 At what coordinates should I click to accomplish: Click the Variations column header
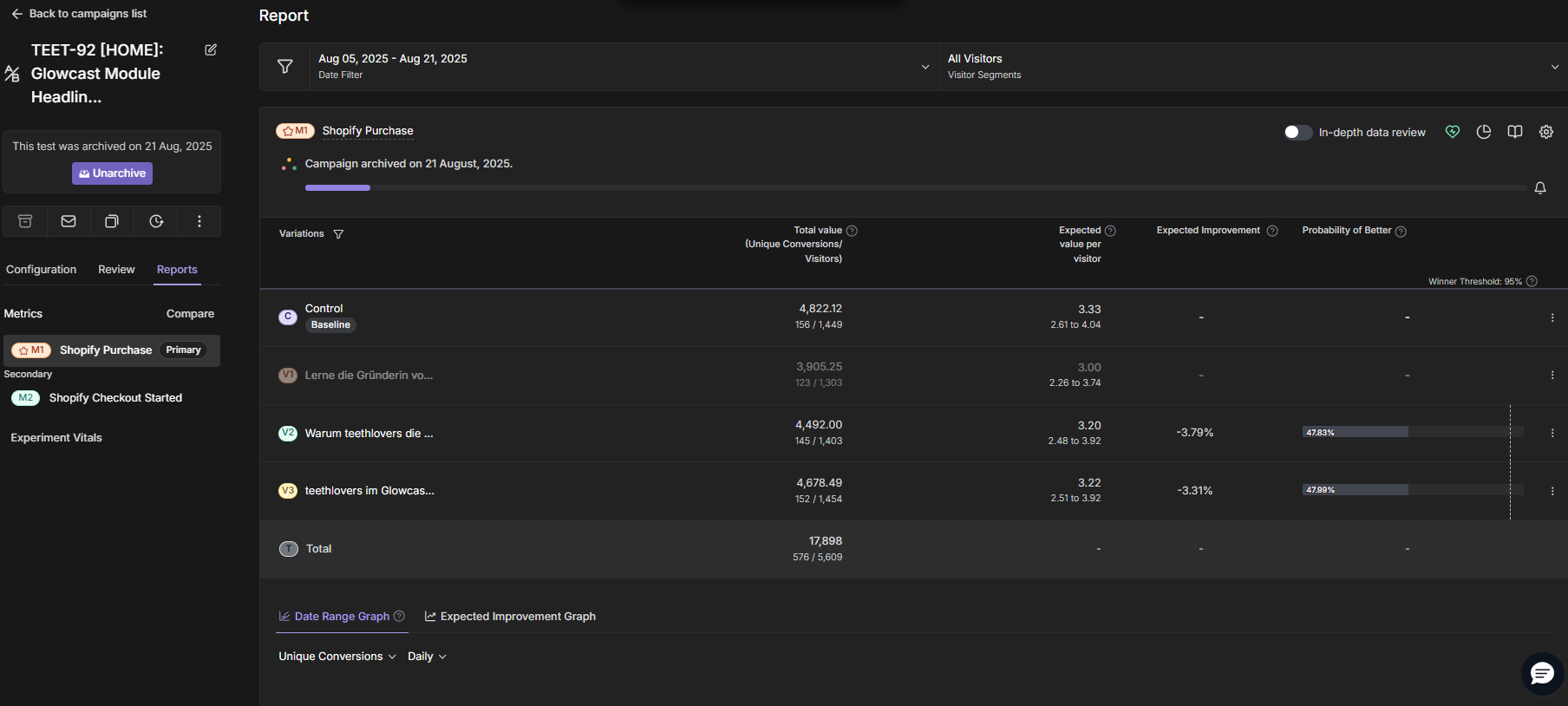tap(302, 234)
